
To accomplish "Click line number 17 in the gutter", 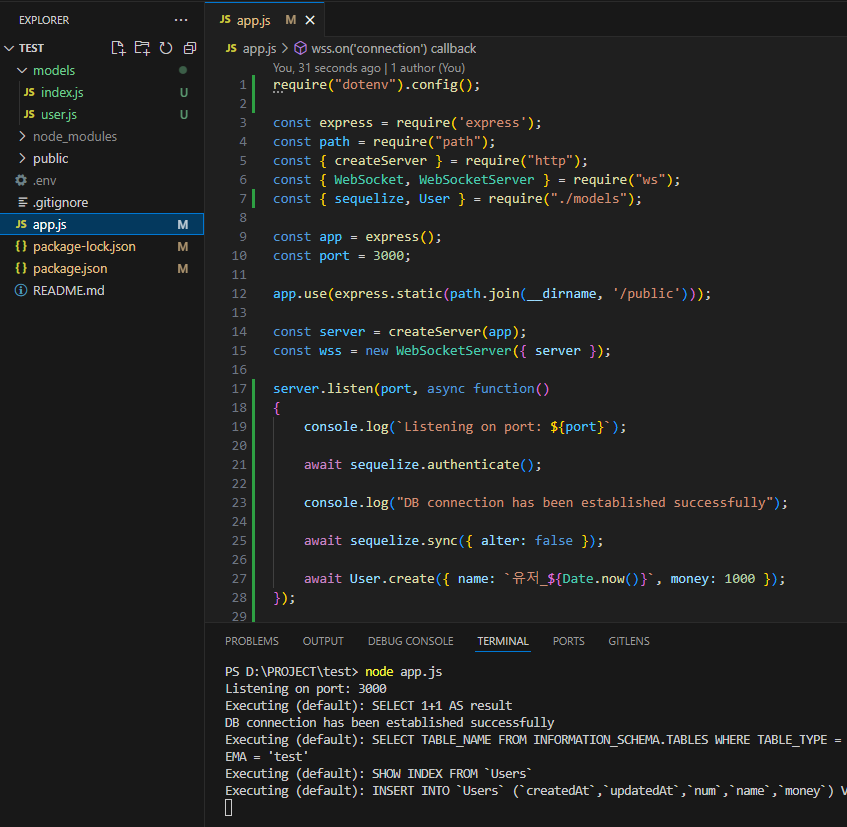I will pos(239,388).
